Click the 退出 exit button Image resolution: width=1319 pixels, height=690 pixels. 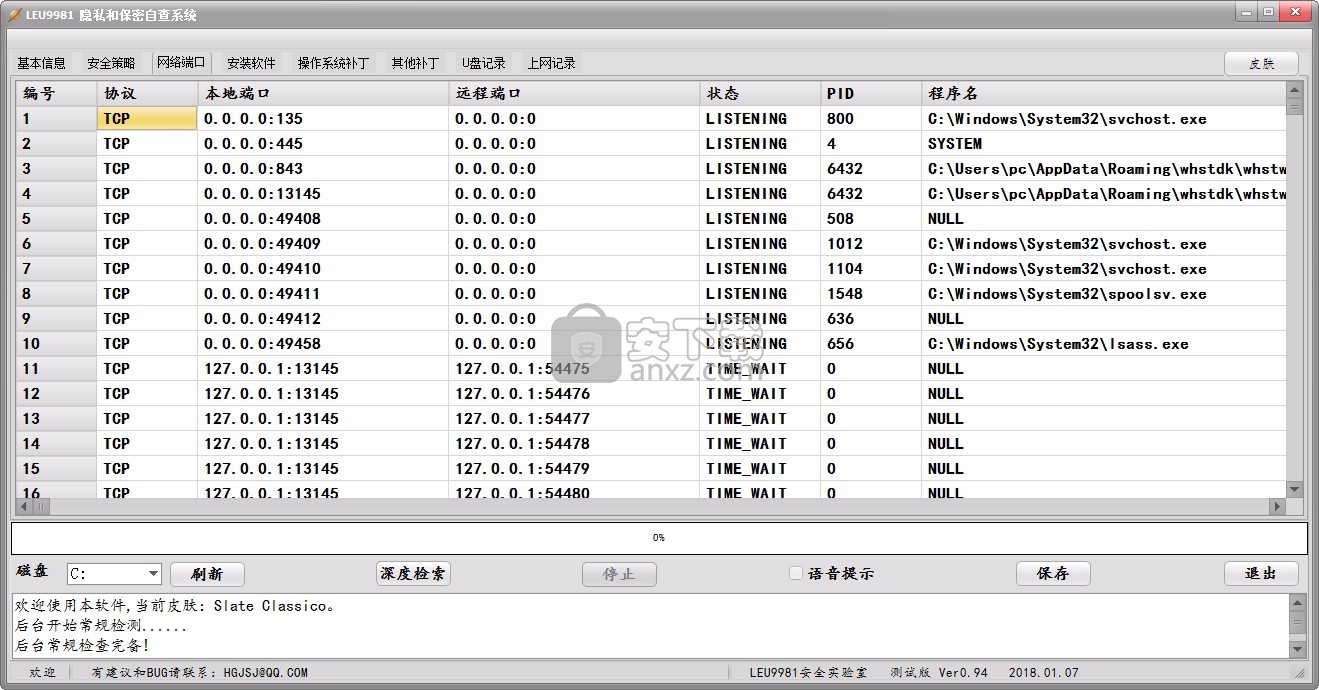coord(1261,573)
